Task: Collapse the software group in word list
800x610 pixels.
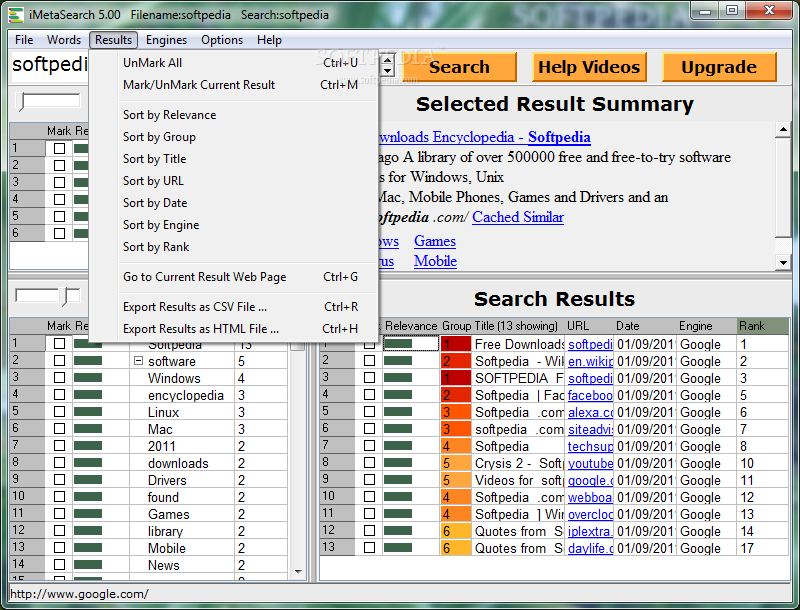Action: 138,361
